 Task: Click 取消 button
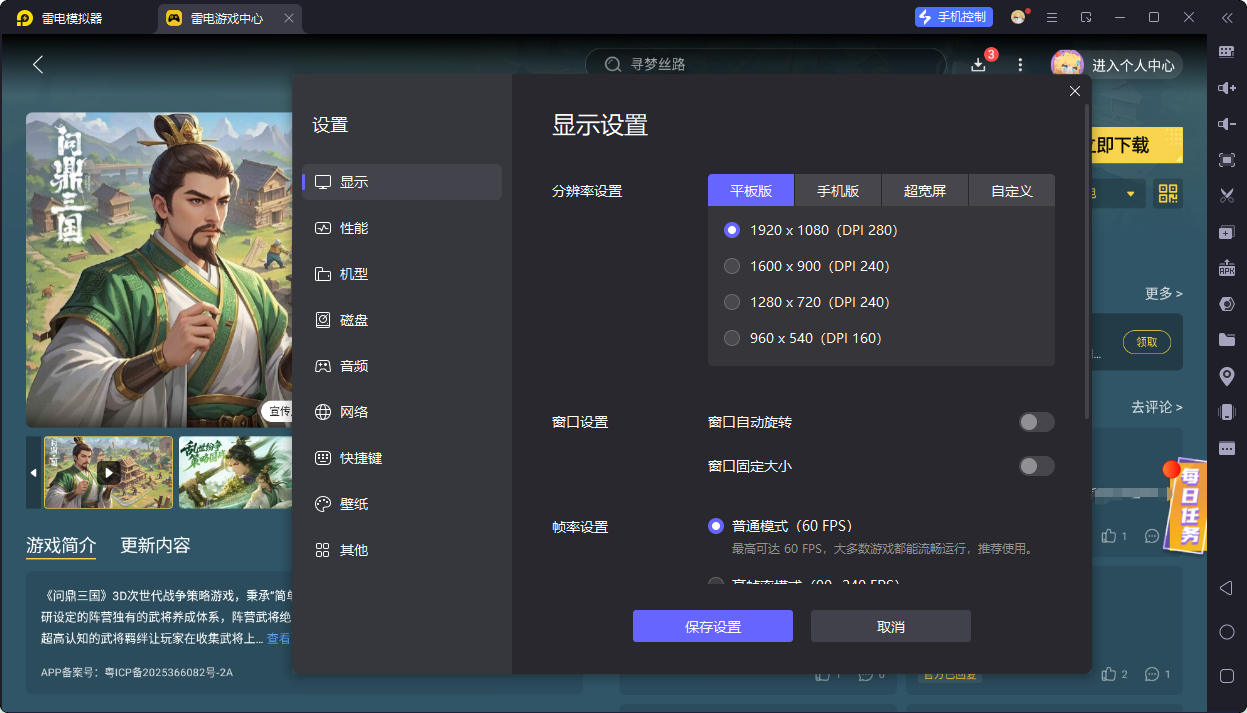pyautogui.click(x=891, y=626)
